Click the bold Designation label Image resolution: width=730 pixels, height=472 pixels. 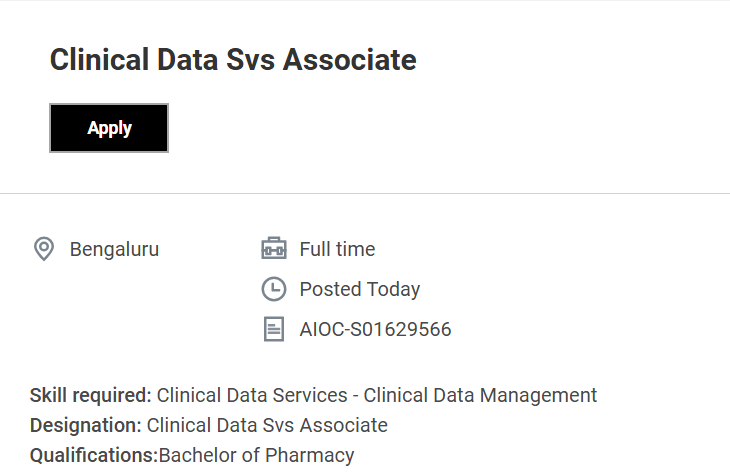point(85,425)
